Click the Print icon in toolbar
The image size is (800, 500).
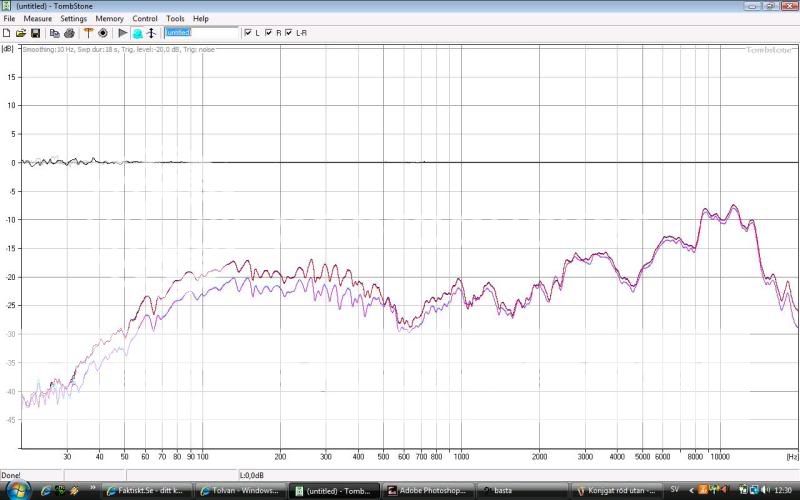click(70, 33)
